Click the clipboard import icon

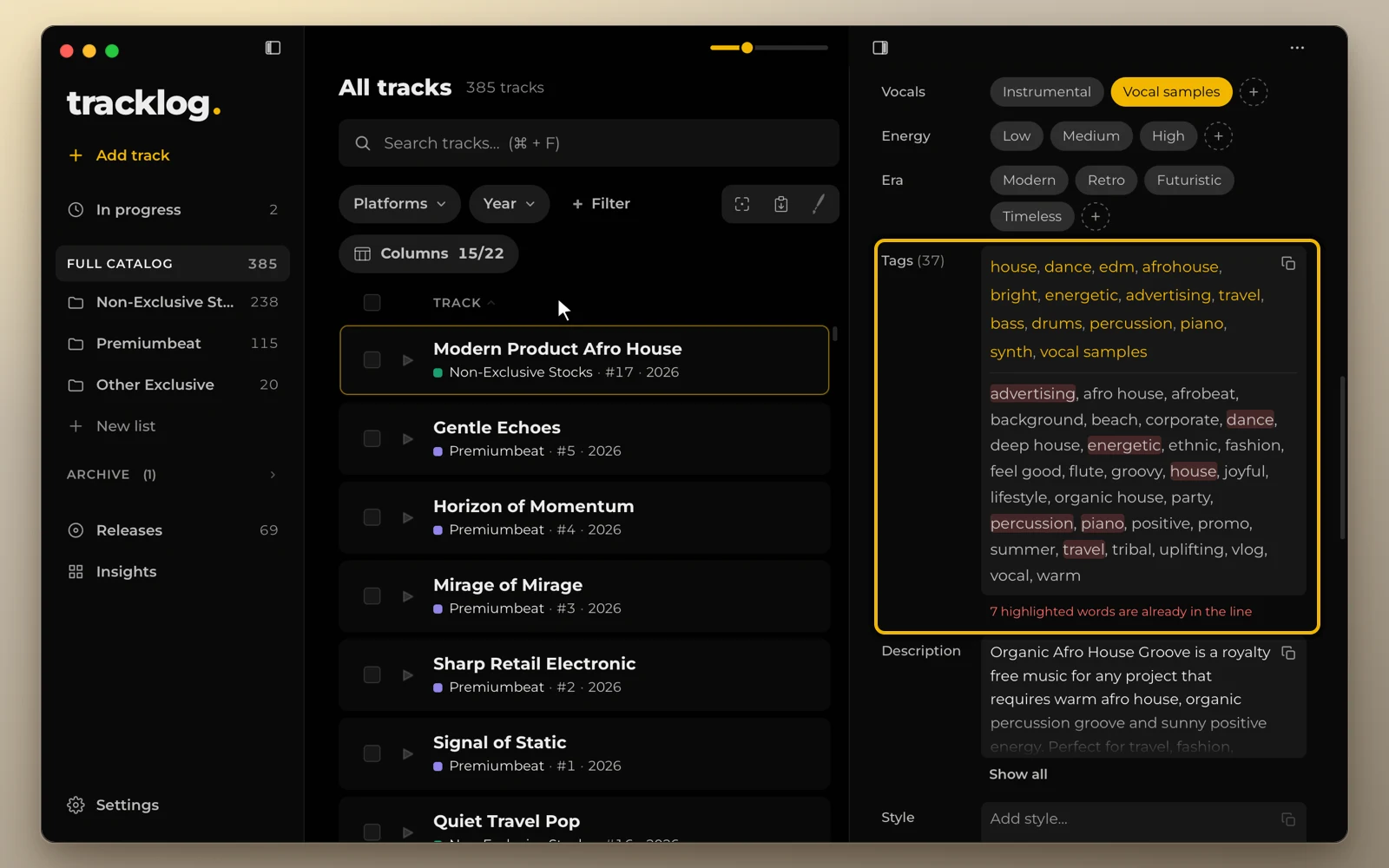(x=781, y=204)
